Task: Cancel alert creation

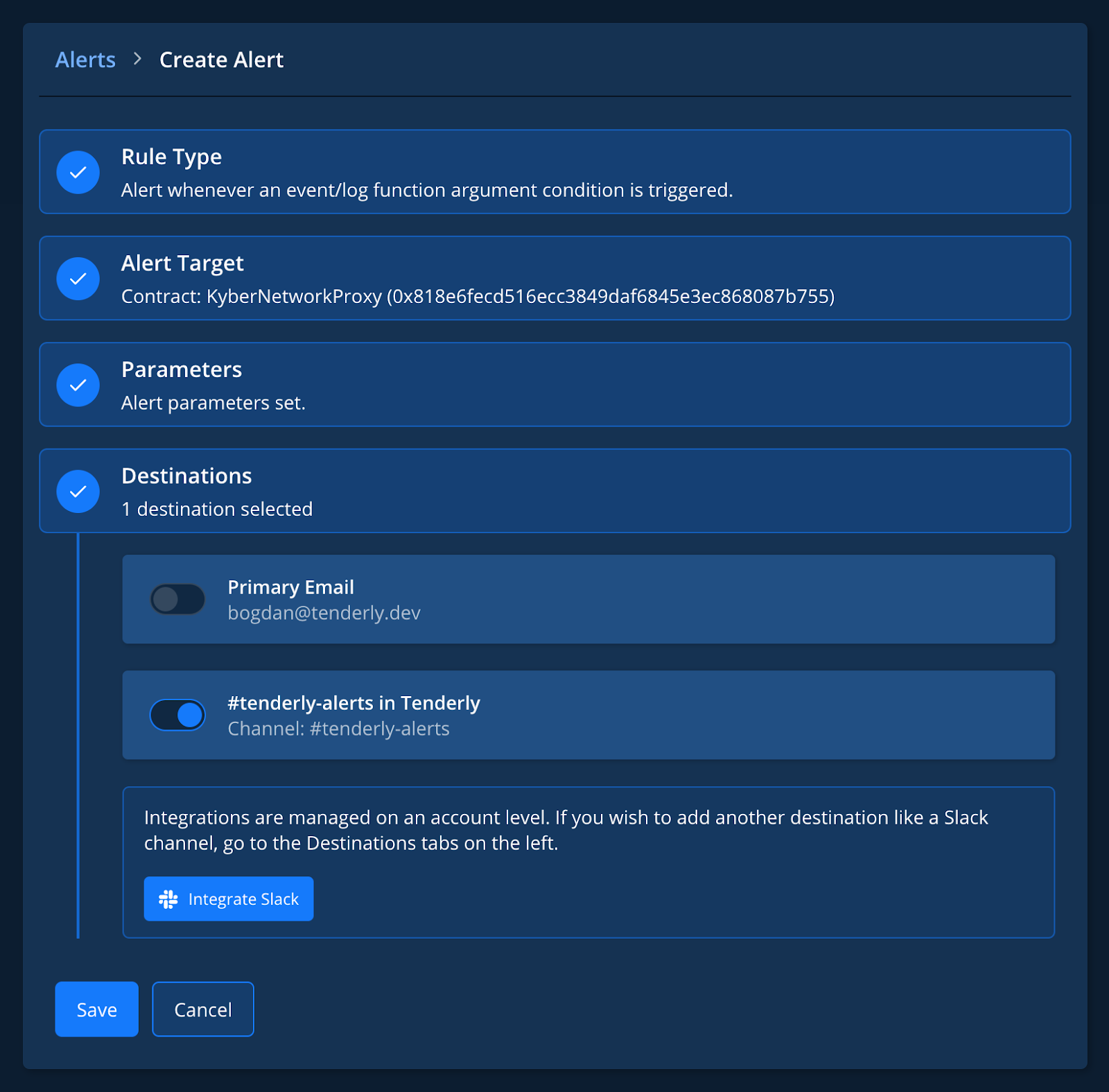Action: click(x=203, y=1009)
